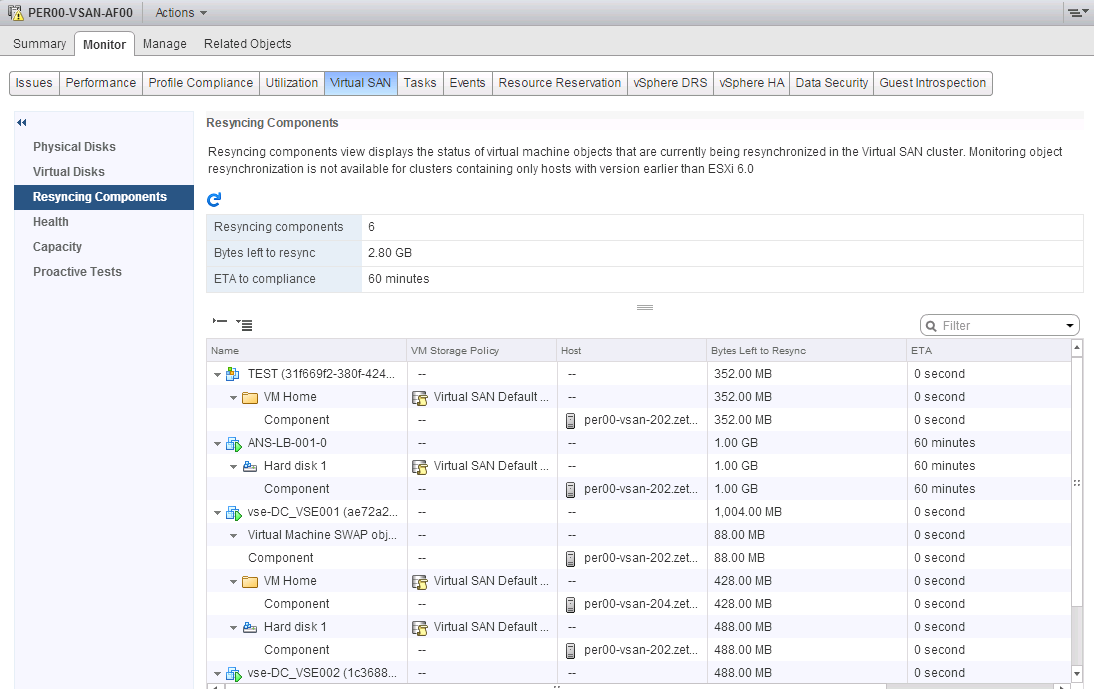The height and width of the screenshot is (689, 1094).
Task: Click the host icon in the 1.00 GB Component row
Action: point(570,490)
